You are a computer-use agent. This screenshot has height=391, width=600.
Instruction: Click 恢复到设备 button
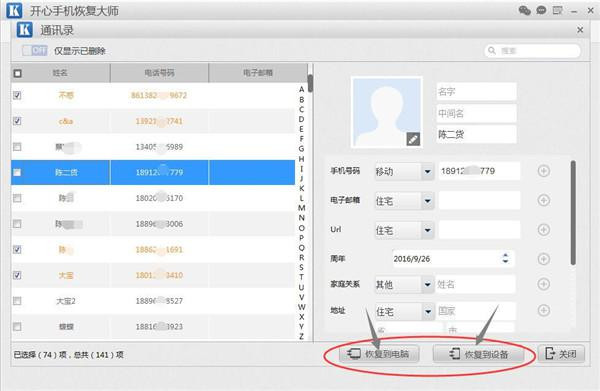[478, 354]
